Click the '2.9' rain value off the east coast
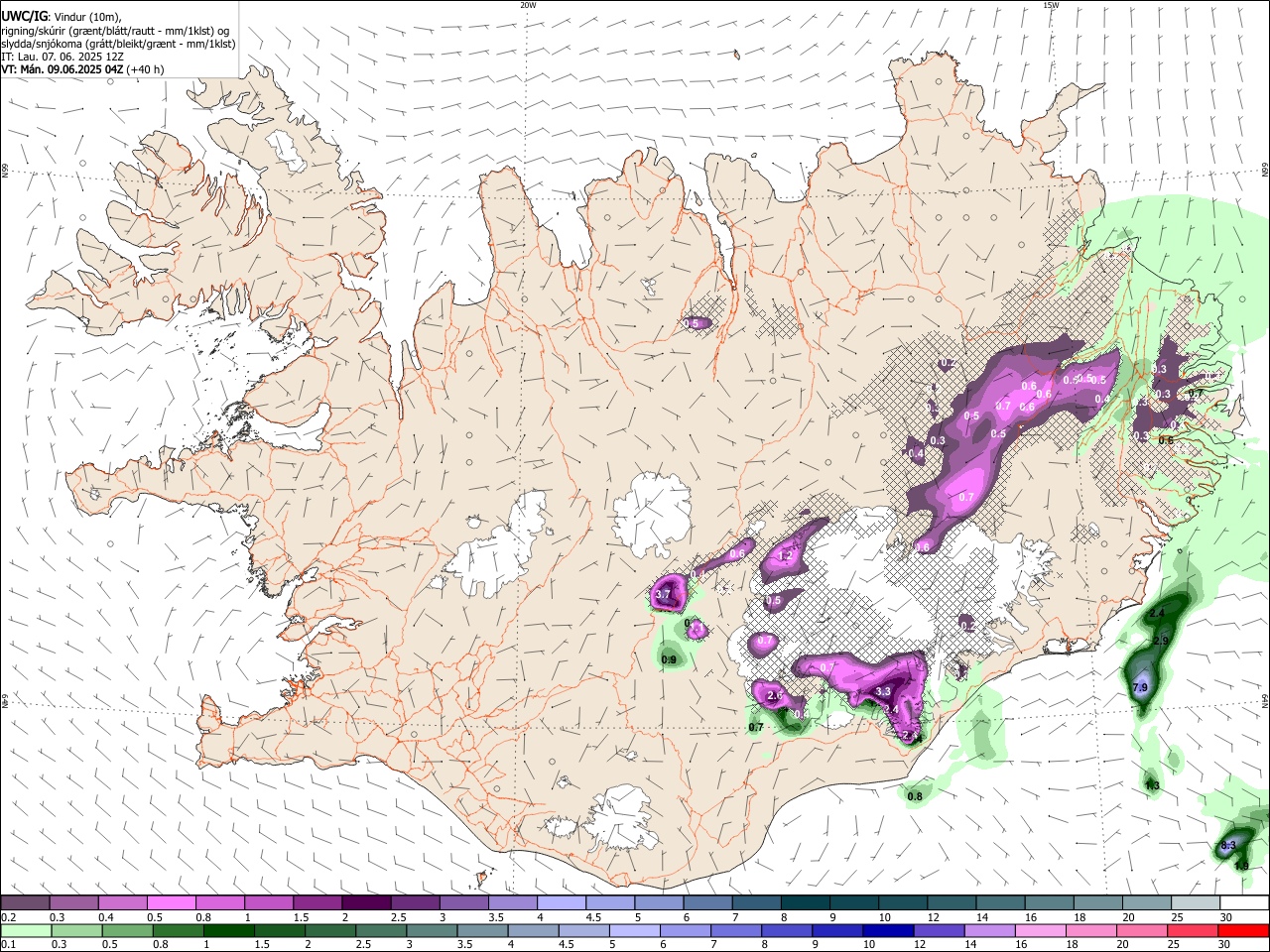This screenshot has width=1270, height=952. click(x=1162, y=641)
